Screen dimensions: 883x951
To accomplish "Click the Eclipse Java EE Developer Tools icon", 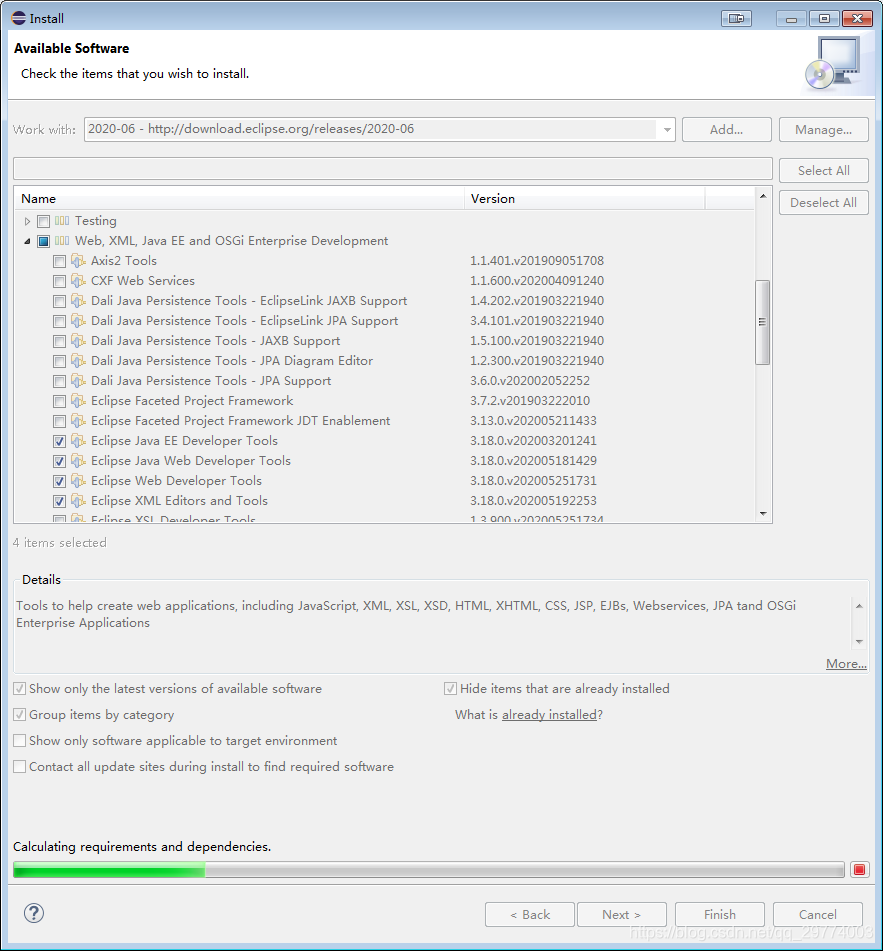I will (78, 441).
